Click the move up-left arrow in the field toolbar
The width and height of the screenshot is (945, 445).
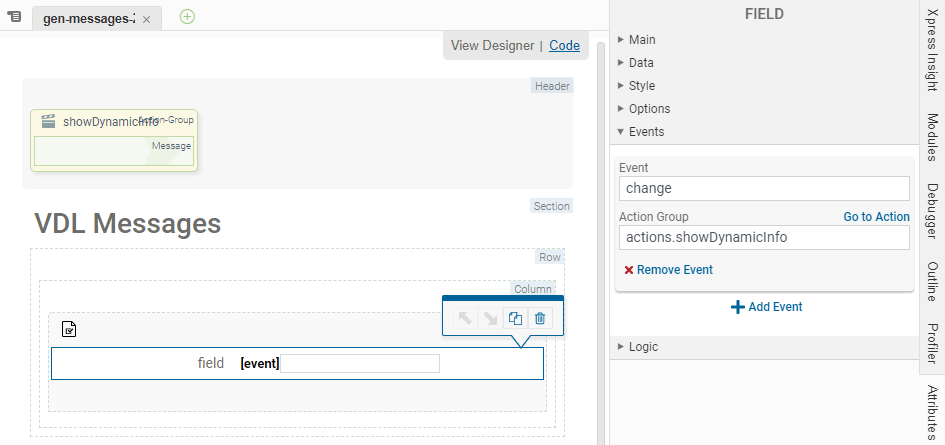tap(465, 318)
